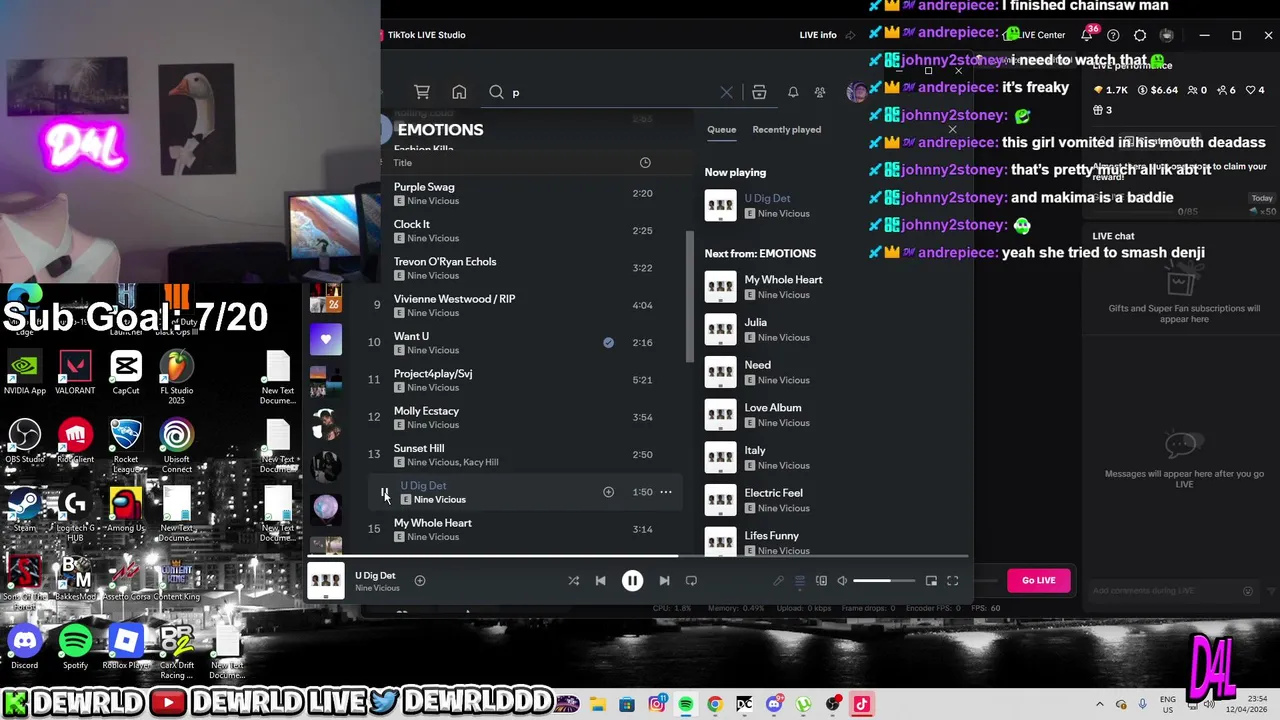Open Spotify notifications bell

[793, 93]
